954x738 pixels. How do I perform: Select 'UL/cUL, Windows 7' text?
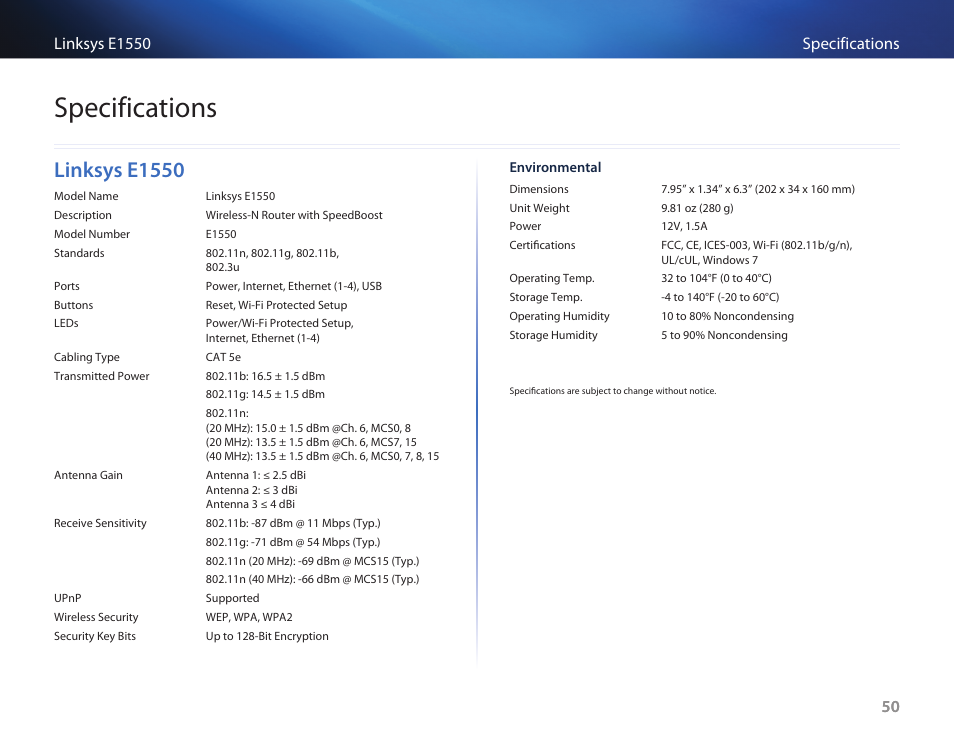(709, 260)
